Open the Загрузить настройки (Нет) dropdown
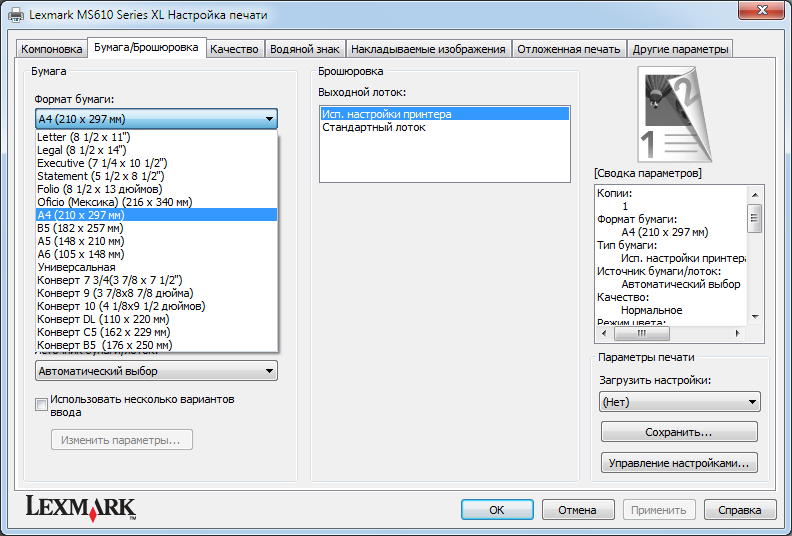This screenshot has height=536, width=792. pos(679,402)
